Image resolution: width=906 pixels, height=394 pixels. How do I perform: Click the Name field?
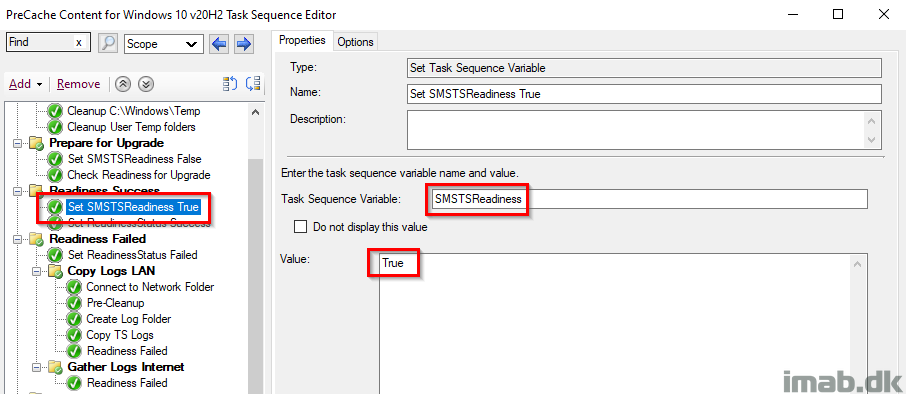pos(644,94)
